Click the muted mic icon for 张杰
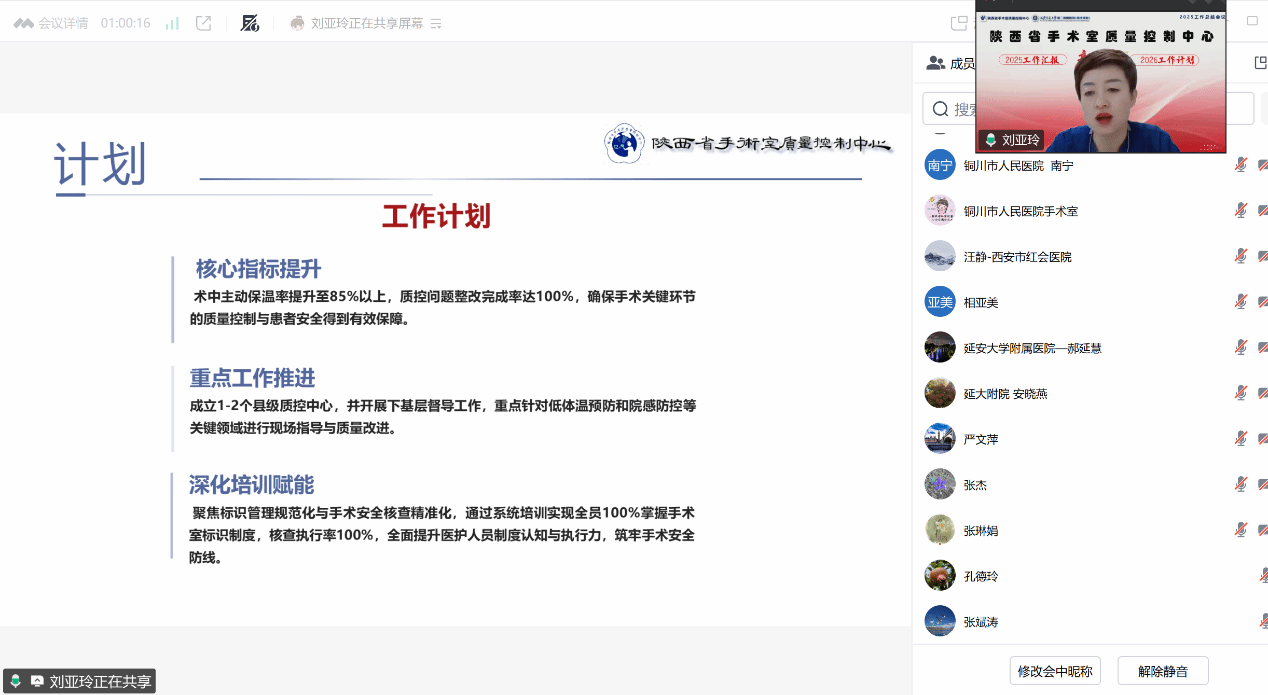The image size is (1268, 695). 1240,485
